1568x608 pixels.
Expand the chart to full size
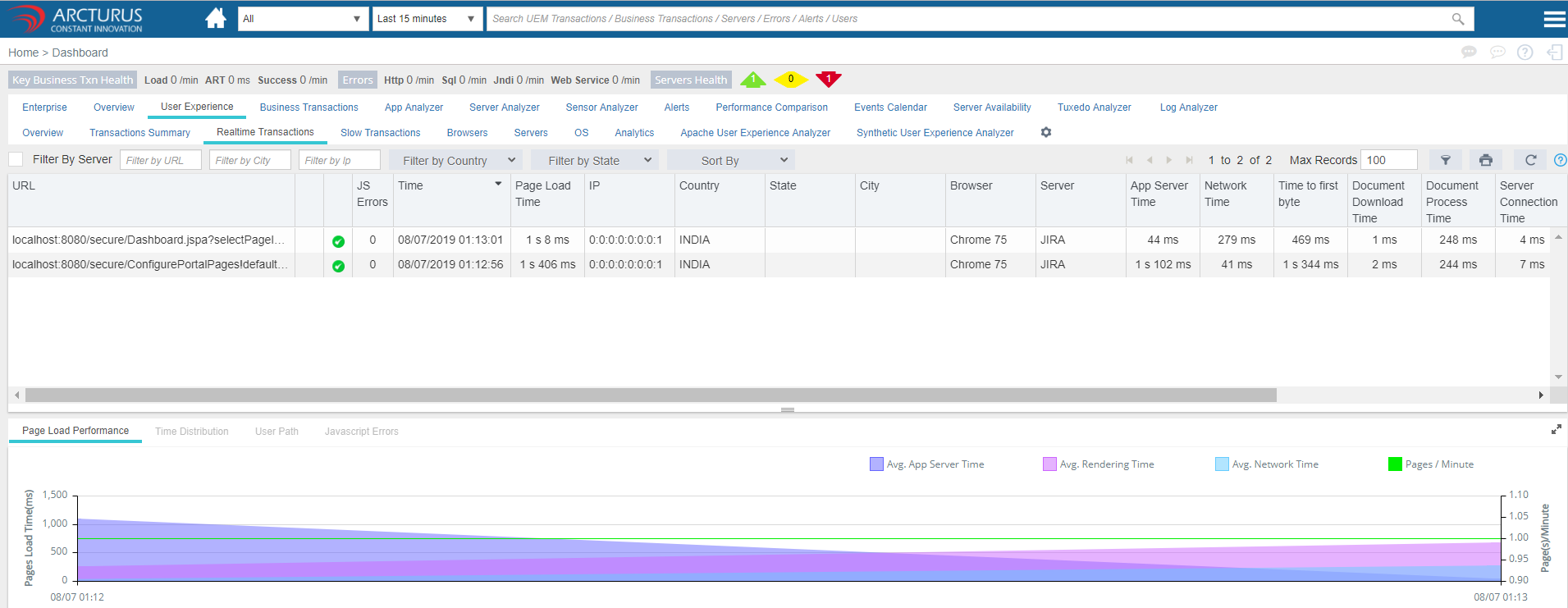tap(1556, 429)
